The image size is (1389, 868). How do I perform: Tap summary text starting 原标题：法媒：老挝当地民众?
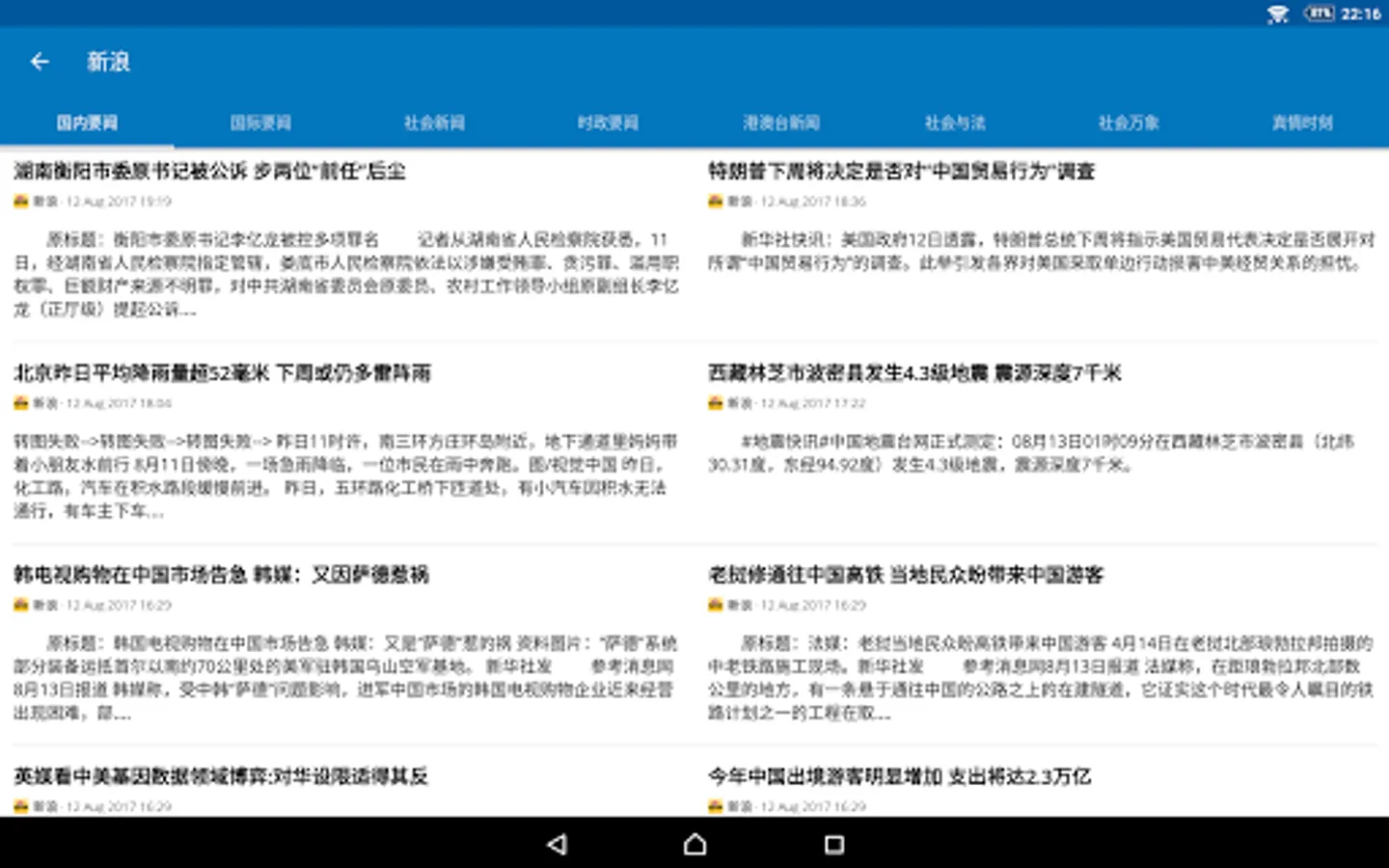pyautogui.click(x=1042, y=677)
